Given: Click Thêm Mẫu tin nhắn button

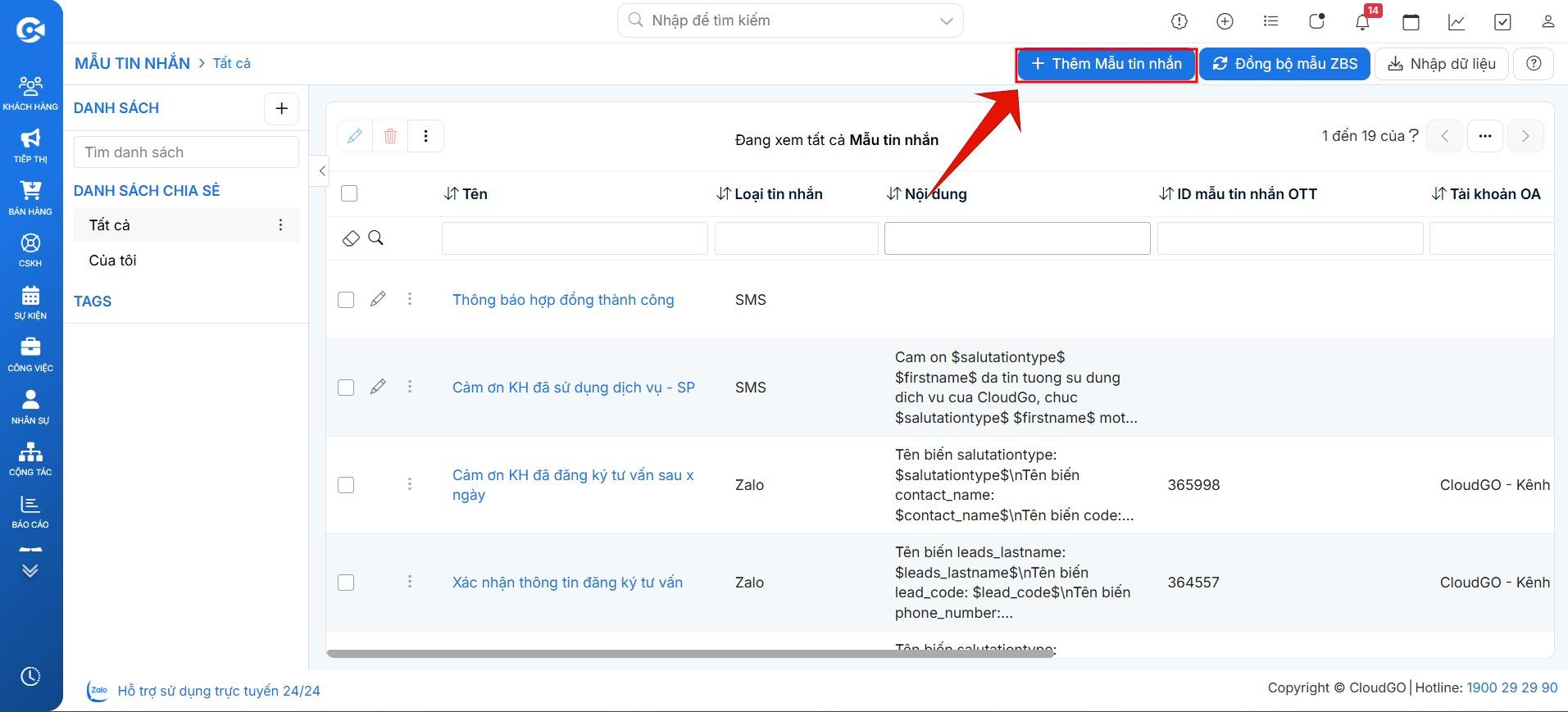Looking at the screenshot, I should tap(1107, 64).
